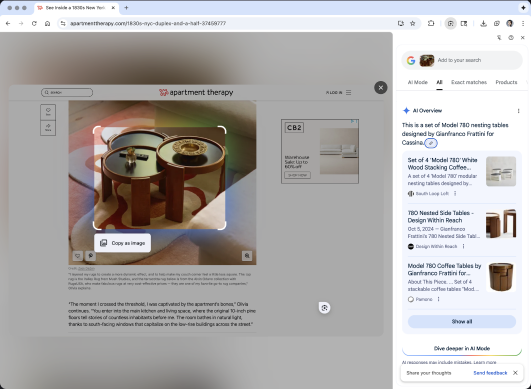Image resolution: width=531 pixels, height=389 pixels.
Task: Click the Apartment Therapy search box
Action: click(67, 92)
